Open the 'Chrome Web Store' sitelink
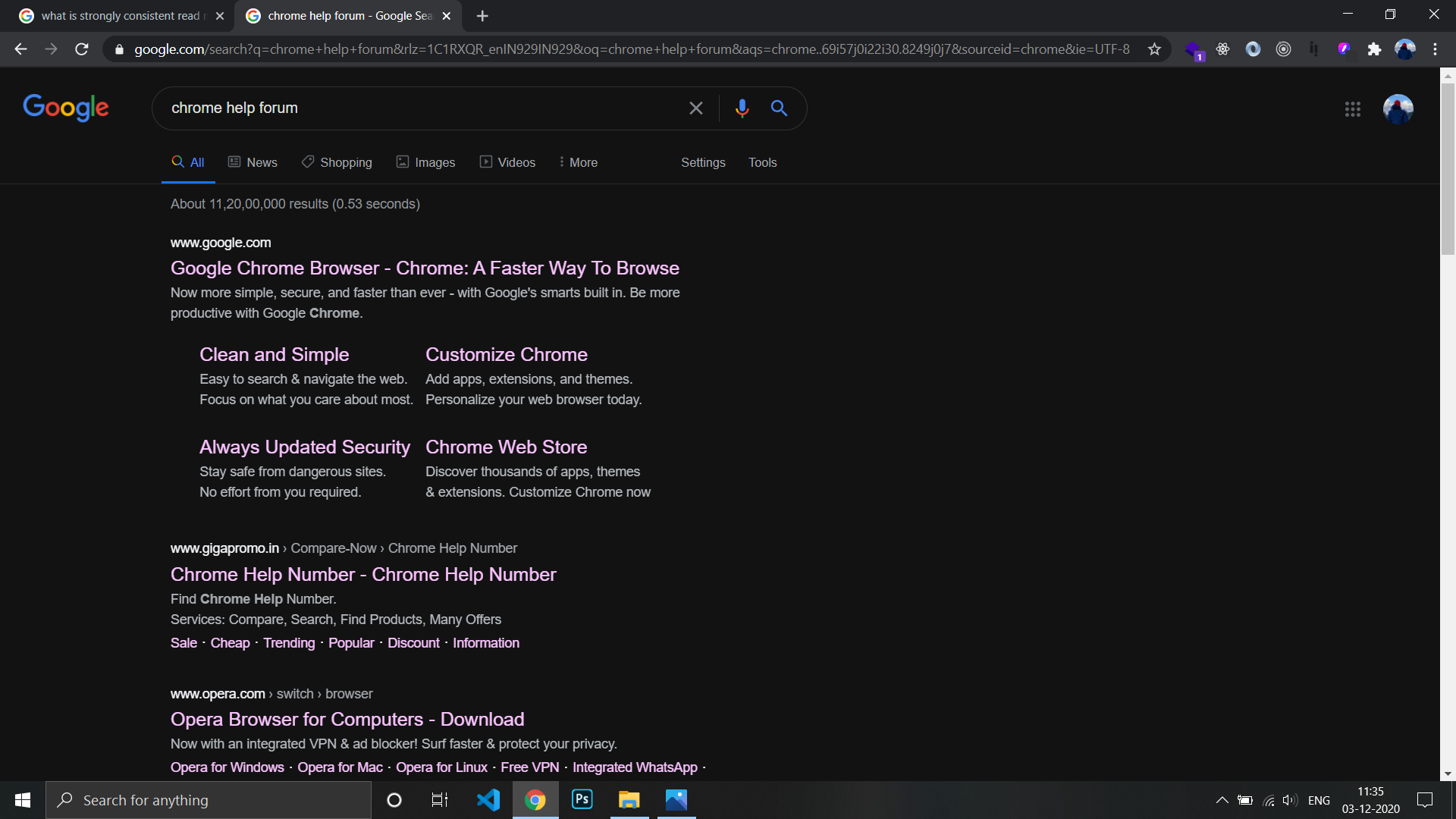 click(x=506, y=447)
